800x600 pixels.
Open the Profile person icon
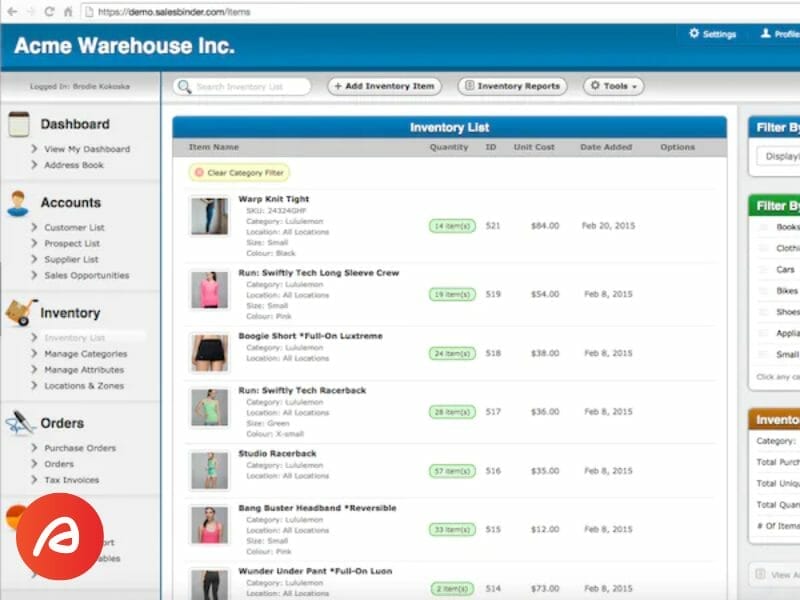pos(765,34)
